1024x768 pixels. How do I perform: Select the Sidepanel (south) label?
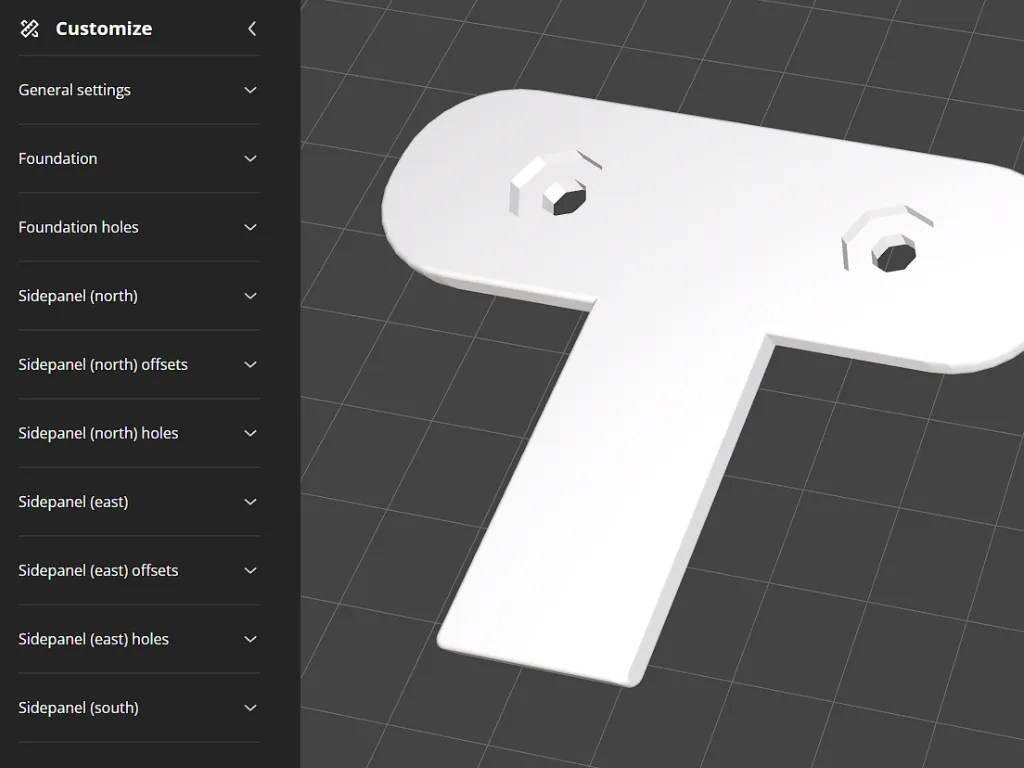(x=78, y=707)
